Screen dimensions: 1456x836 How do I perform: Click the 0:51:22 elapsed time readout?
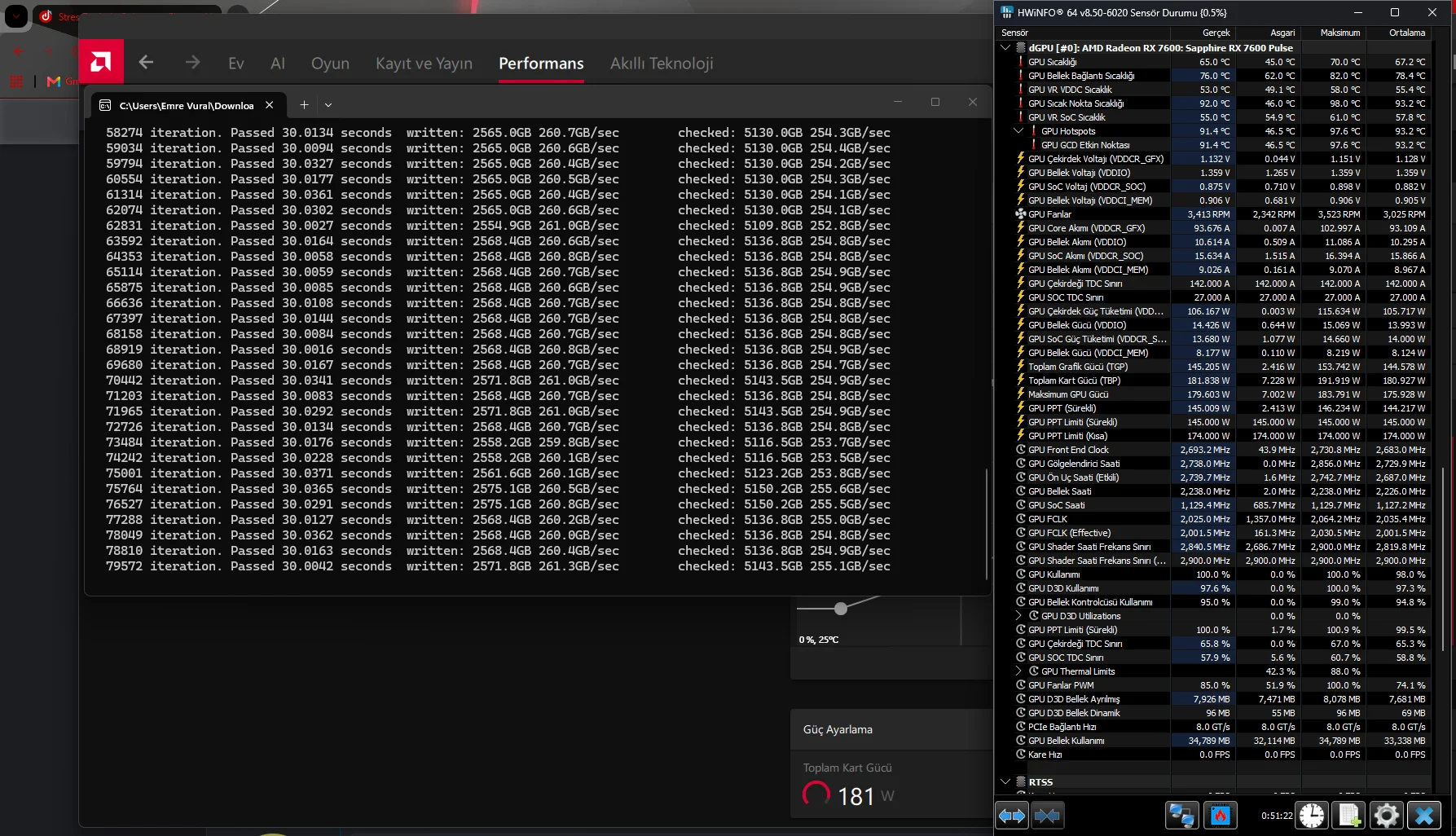click(x=1277, y=816)
